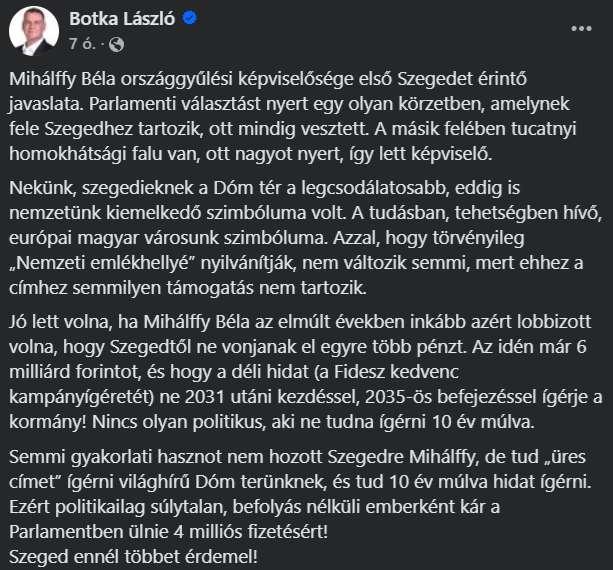Click the globe public audience icon

tap(117, 44)
